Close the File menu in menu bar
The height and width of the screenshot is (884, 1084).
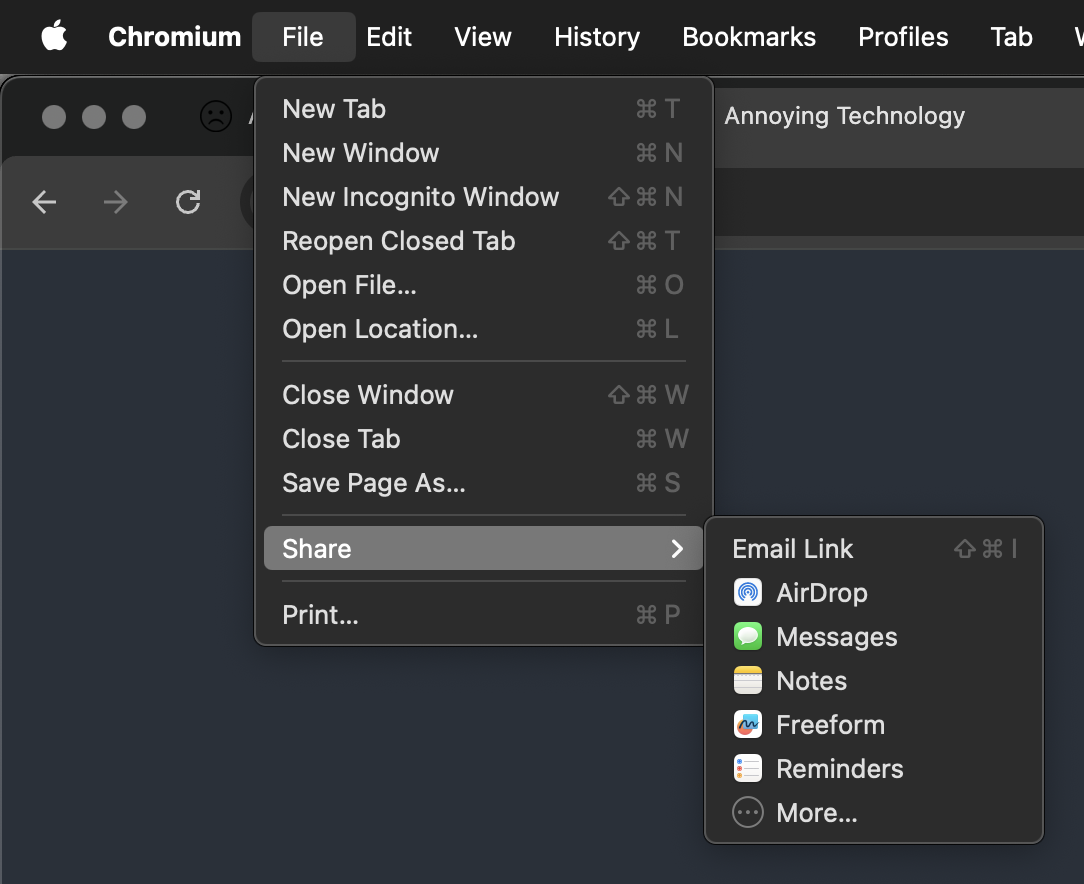[303, 37]
